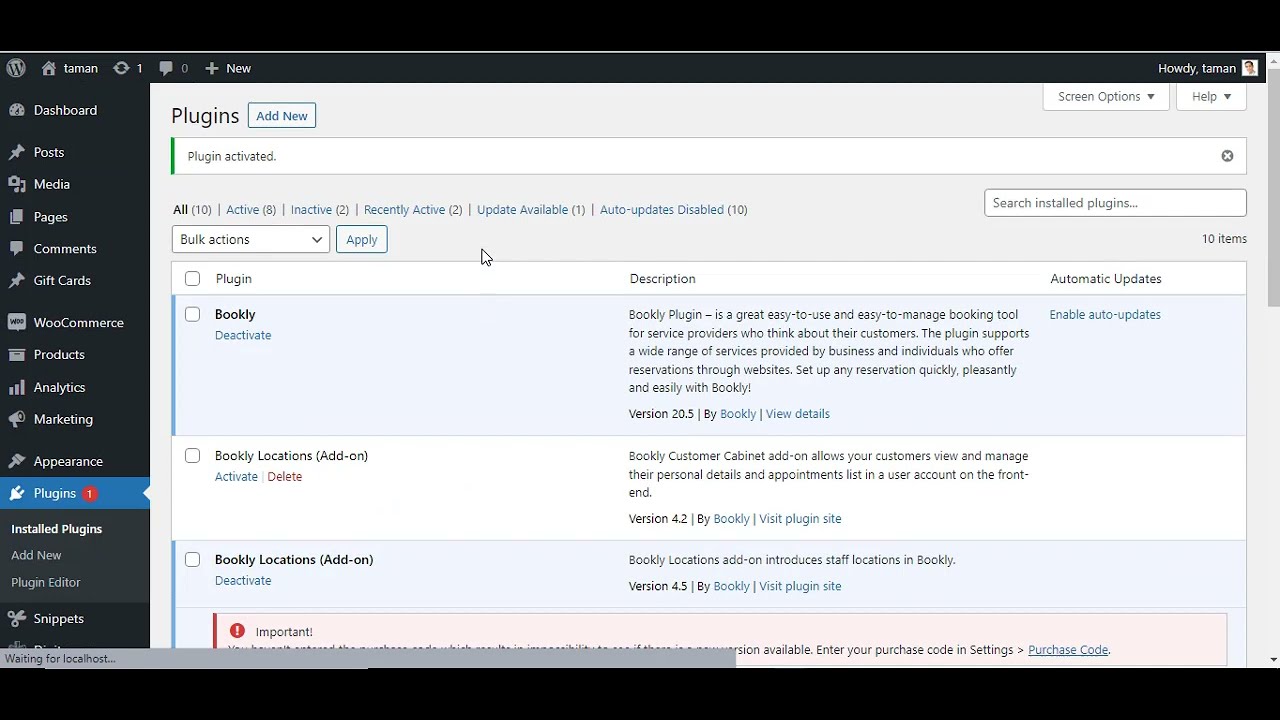Viewport: 1280px width, 720px height.
Task: Expand the Screen Options panel
Action: point(1106,97)
